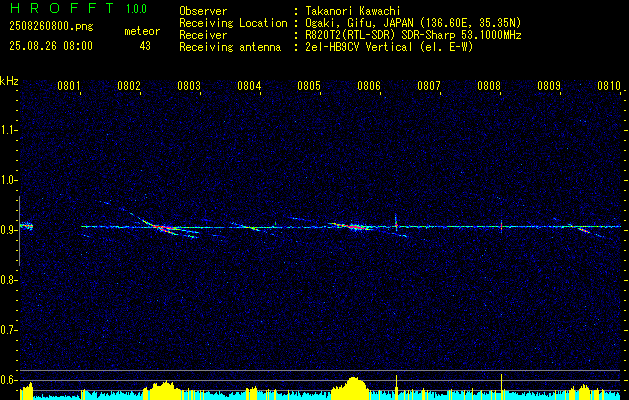
Task: Click the 1.1 frequency axis label
Action: click(x=8, y=130)
